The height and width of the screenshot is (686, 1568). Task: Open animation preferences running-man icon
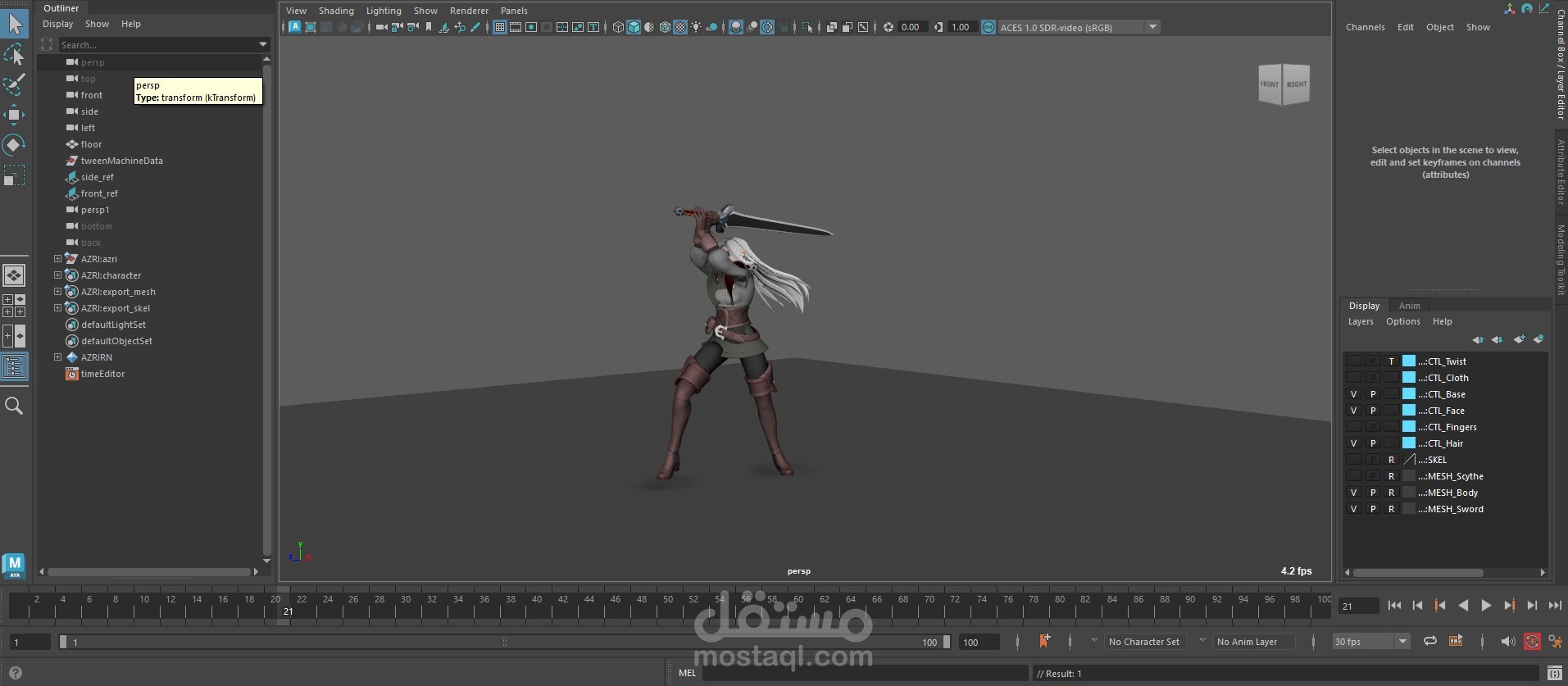[1555, 642]
